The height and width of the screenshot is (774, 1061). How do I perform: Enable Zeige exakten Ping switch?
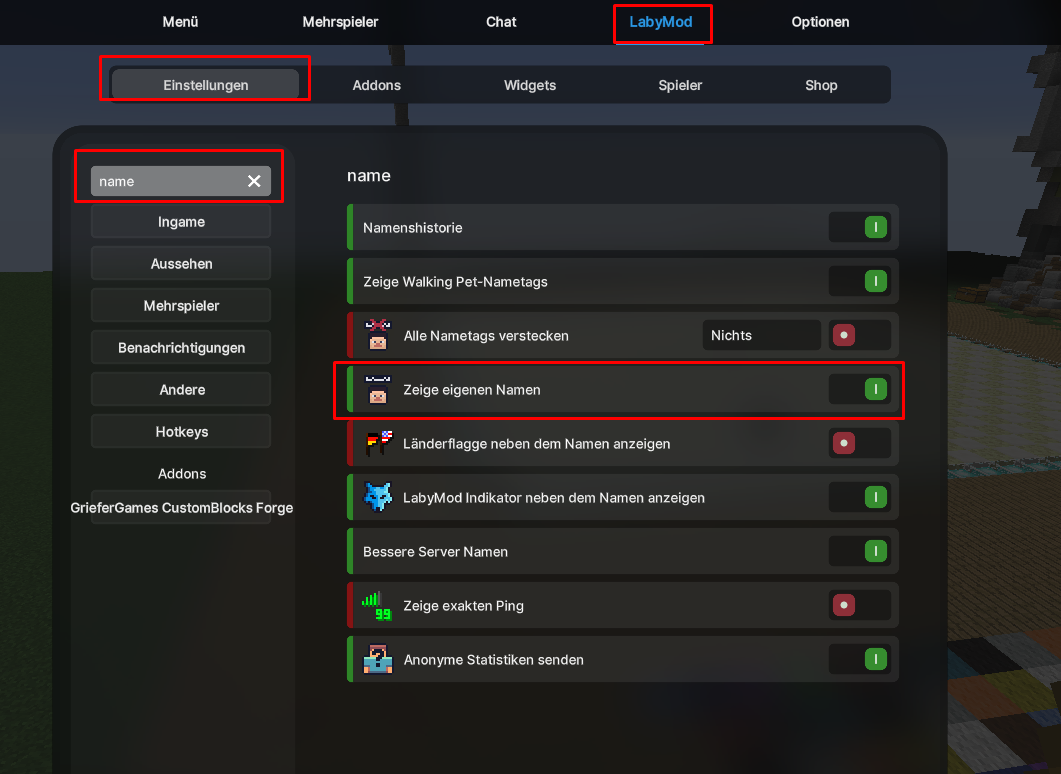(x=859, y=606)
